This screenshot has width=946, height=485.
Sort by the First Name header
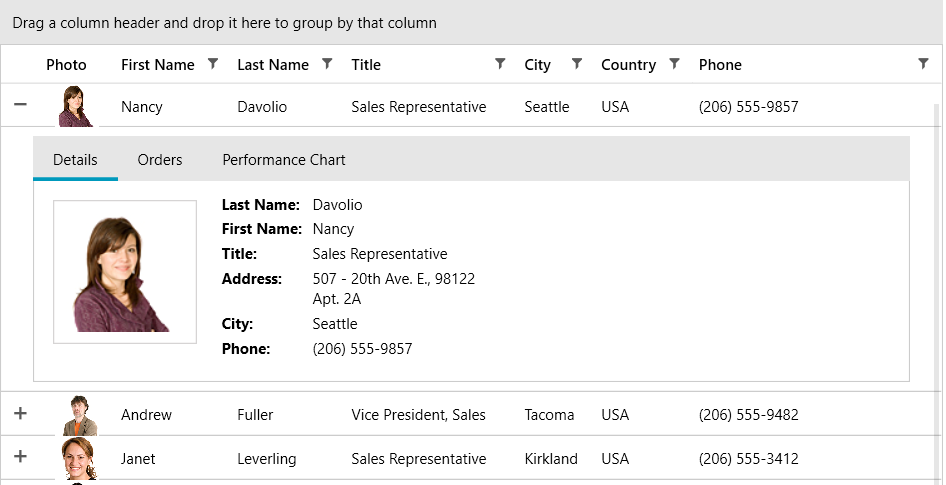157,65
